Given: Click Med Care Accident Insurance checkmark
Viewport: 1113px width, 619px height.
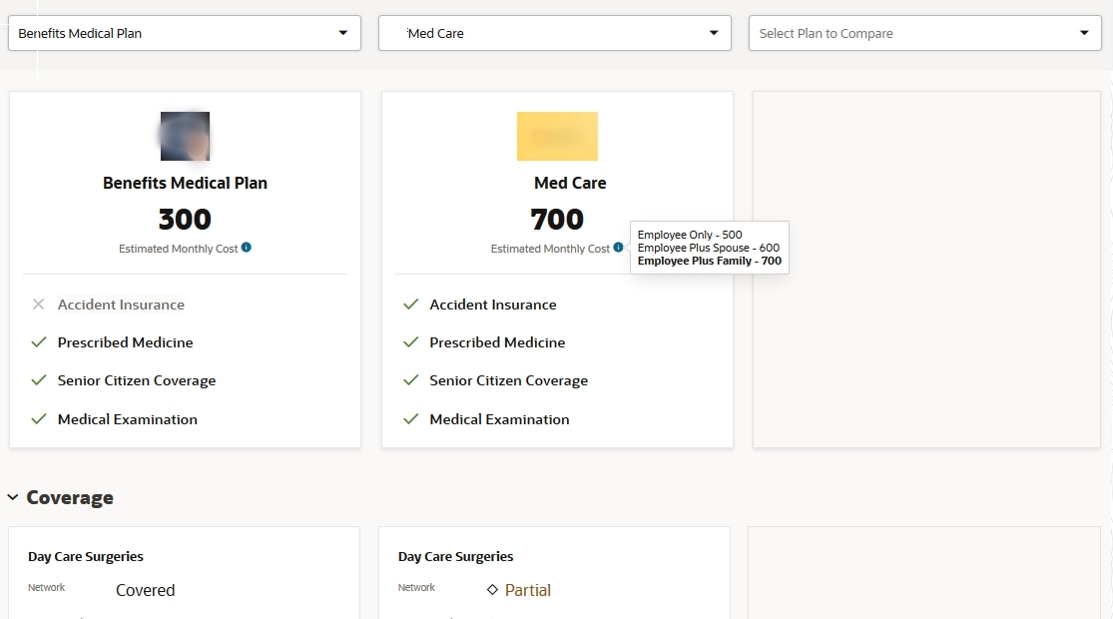Looking at the screenshot, I should coord(410,304).
